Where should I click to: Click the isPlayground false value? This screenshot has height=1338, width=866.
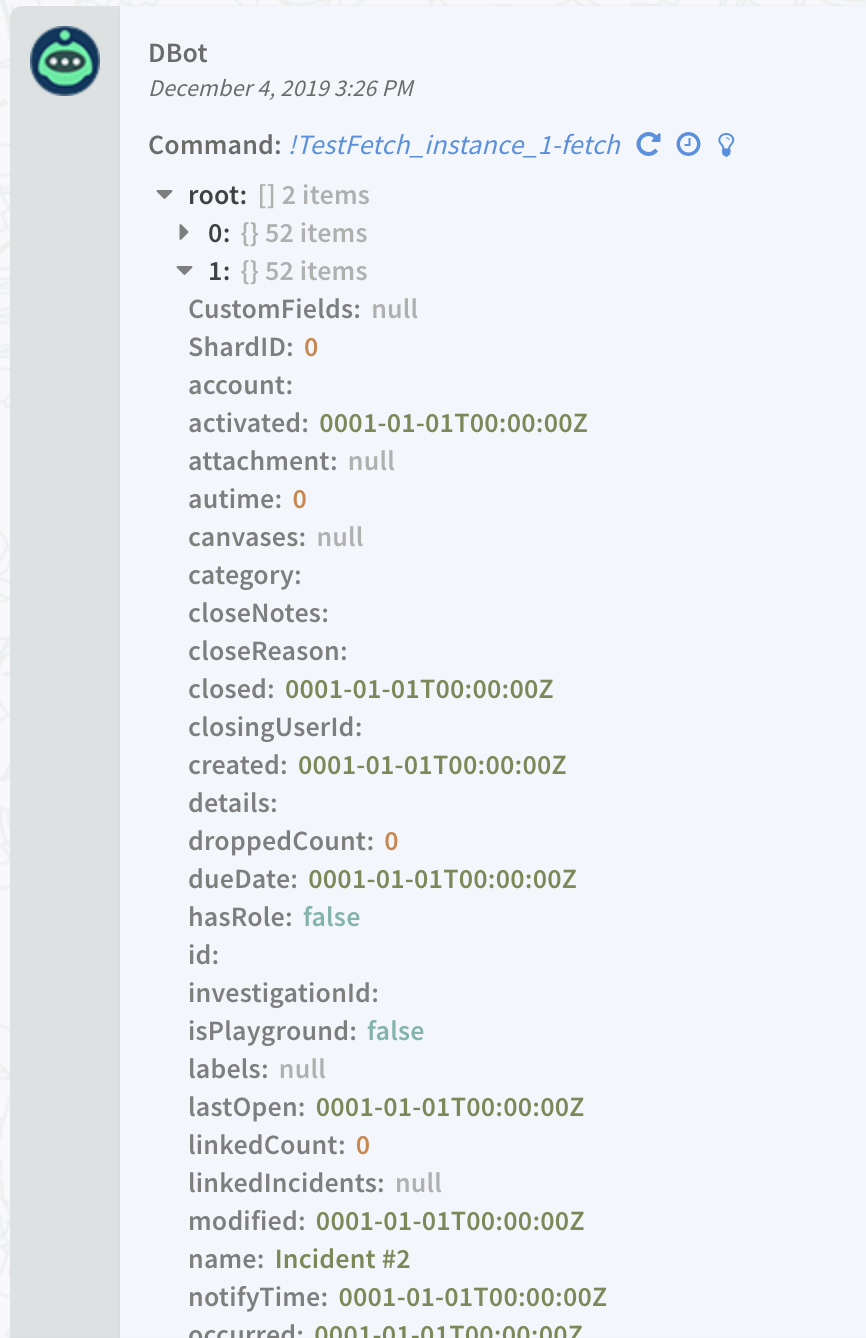coord(395,1031)
